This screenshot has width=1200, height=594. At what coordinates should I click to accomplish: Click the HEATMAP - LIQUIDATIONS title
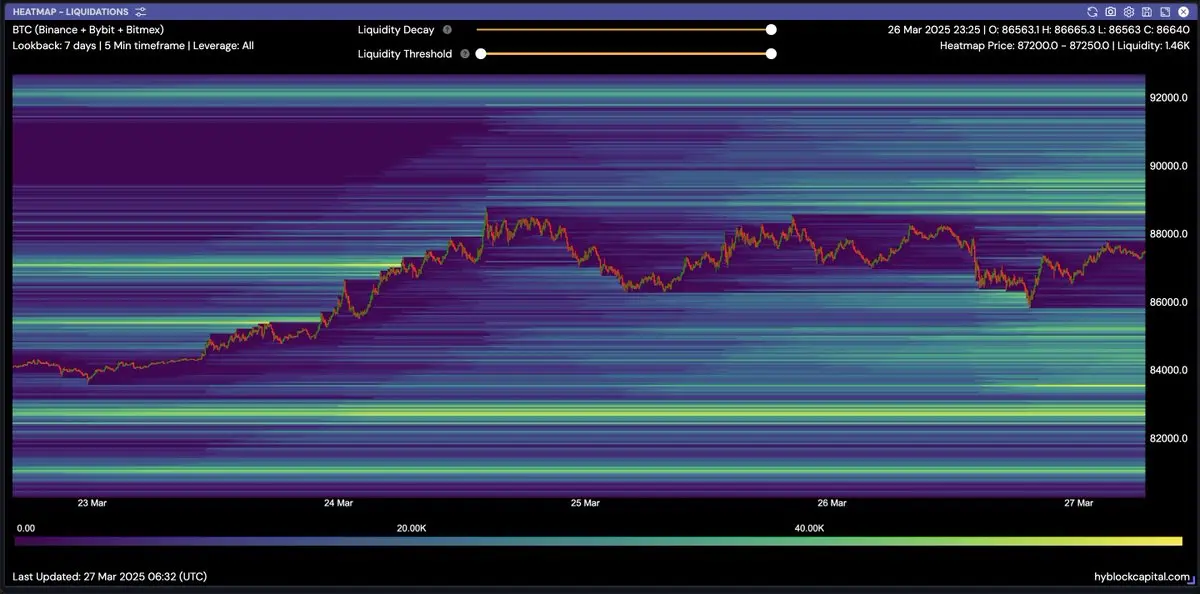[x=70, y=12]
